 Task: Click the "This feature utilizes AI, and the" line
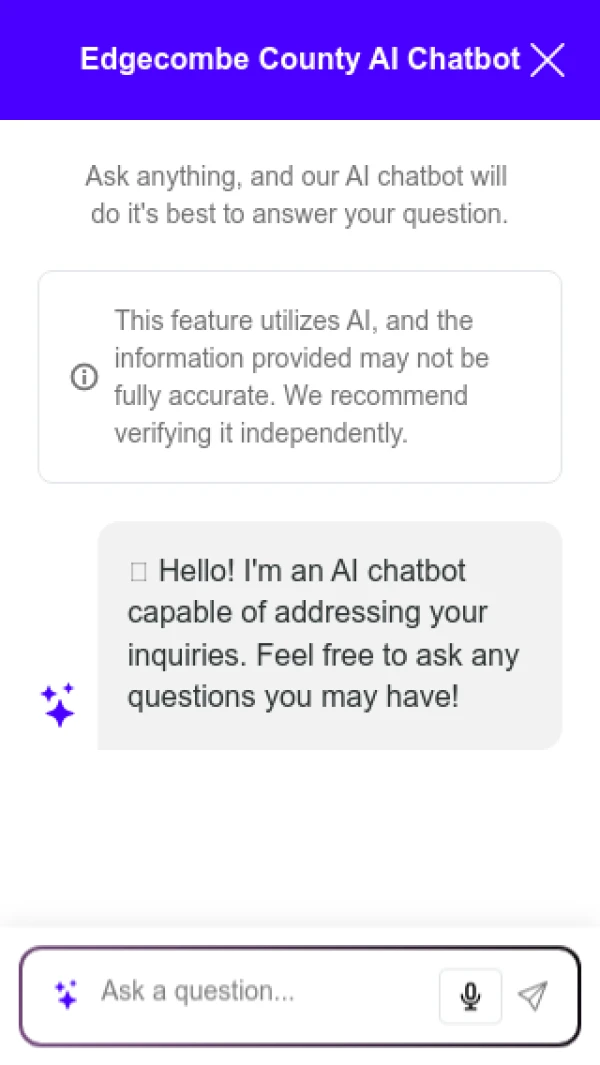point(293,321)
